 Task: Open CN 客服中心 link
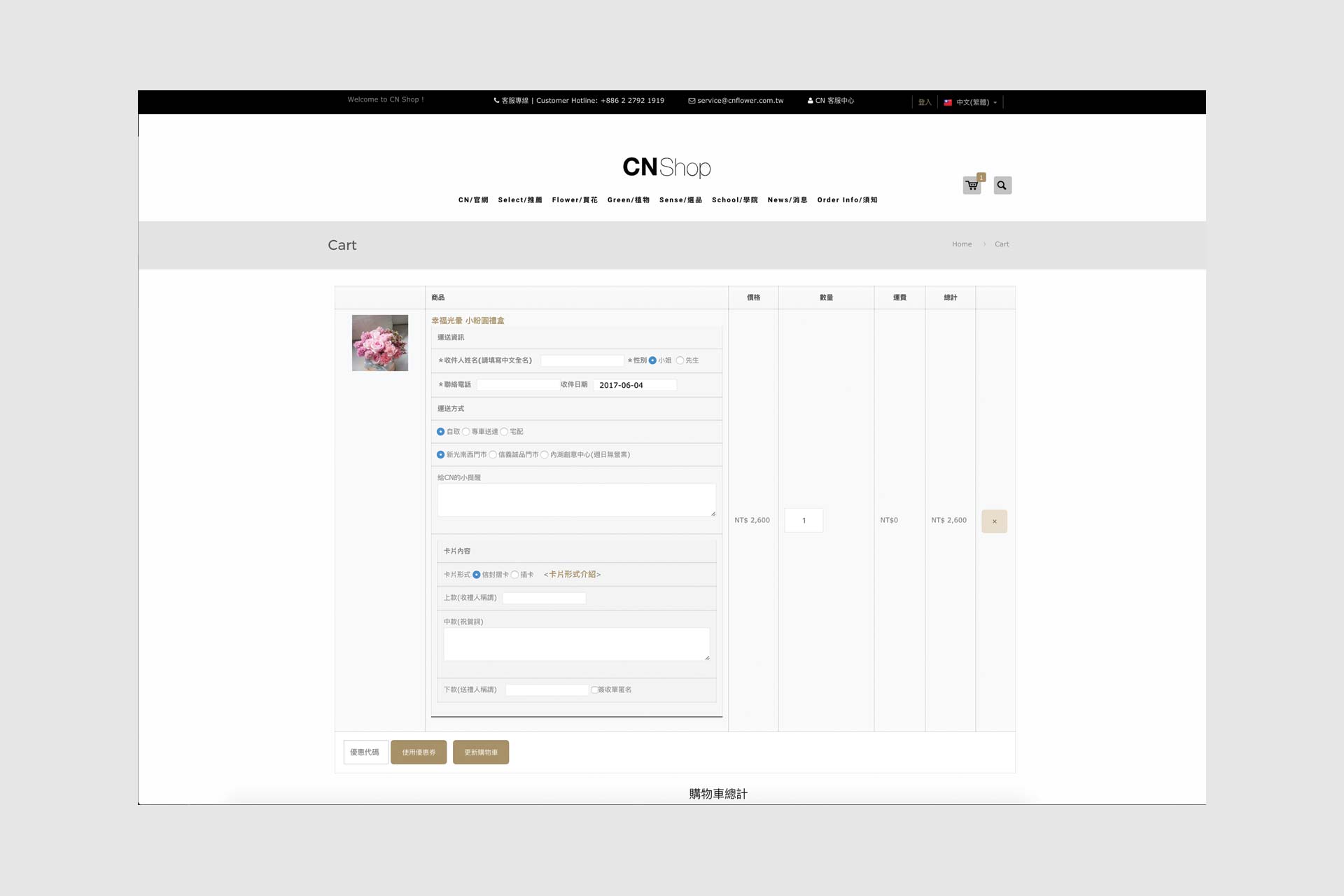click(x=831, y=101)
